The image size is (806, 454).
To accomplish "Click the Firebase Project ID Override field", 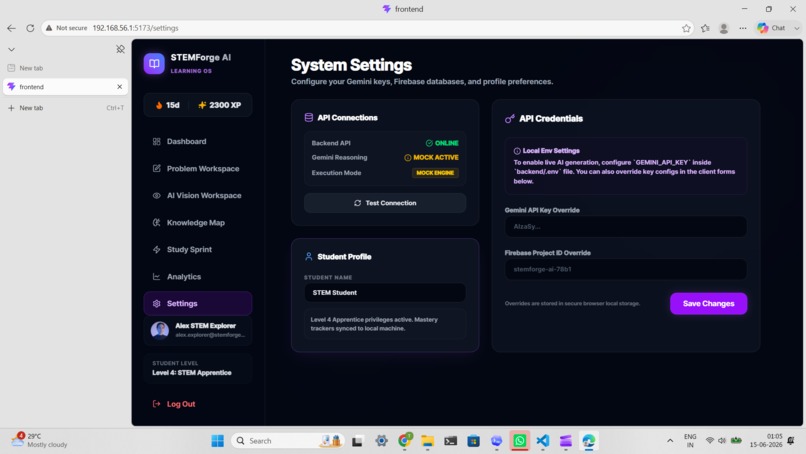I will pos(626,269).
